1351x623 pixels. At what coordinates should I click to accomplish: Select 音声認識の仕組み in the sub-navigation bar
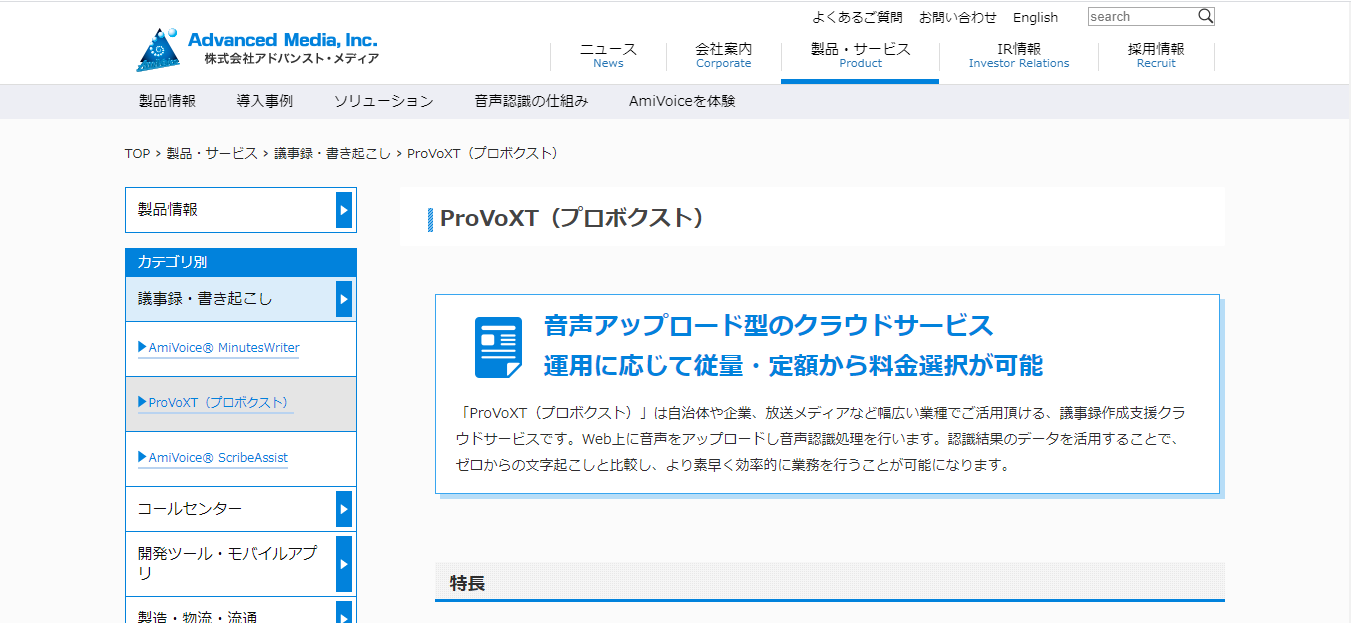[531, 101]
